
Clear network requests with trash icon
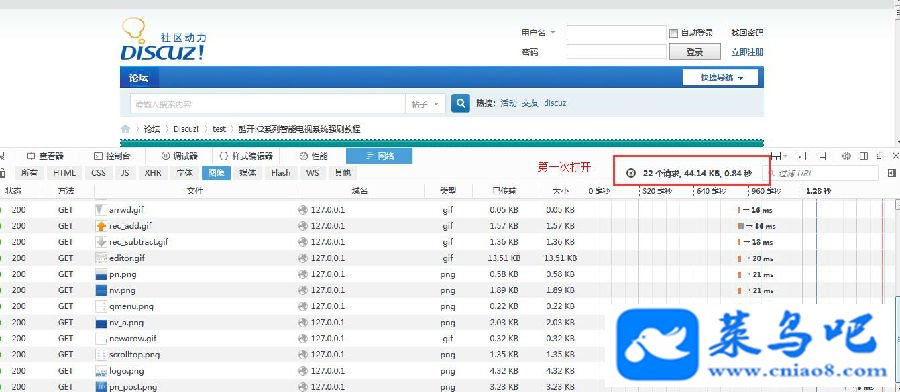click(2, 172)
